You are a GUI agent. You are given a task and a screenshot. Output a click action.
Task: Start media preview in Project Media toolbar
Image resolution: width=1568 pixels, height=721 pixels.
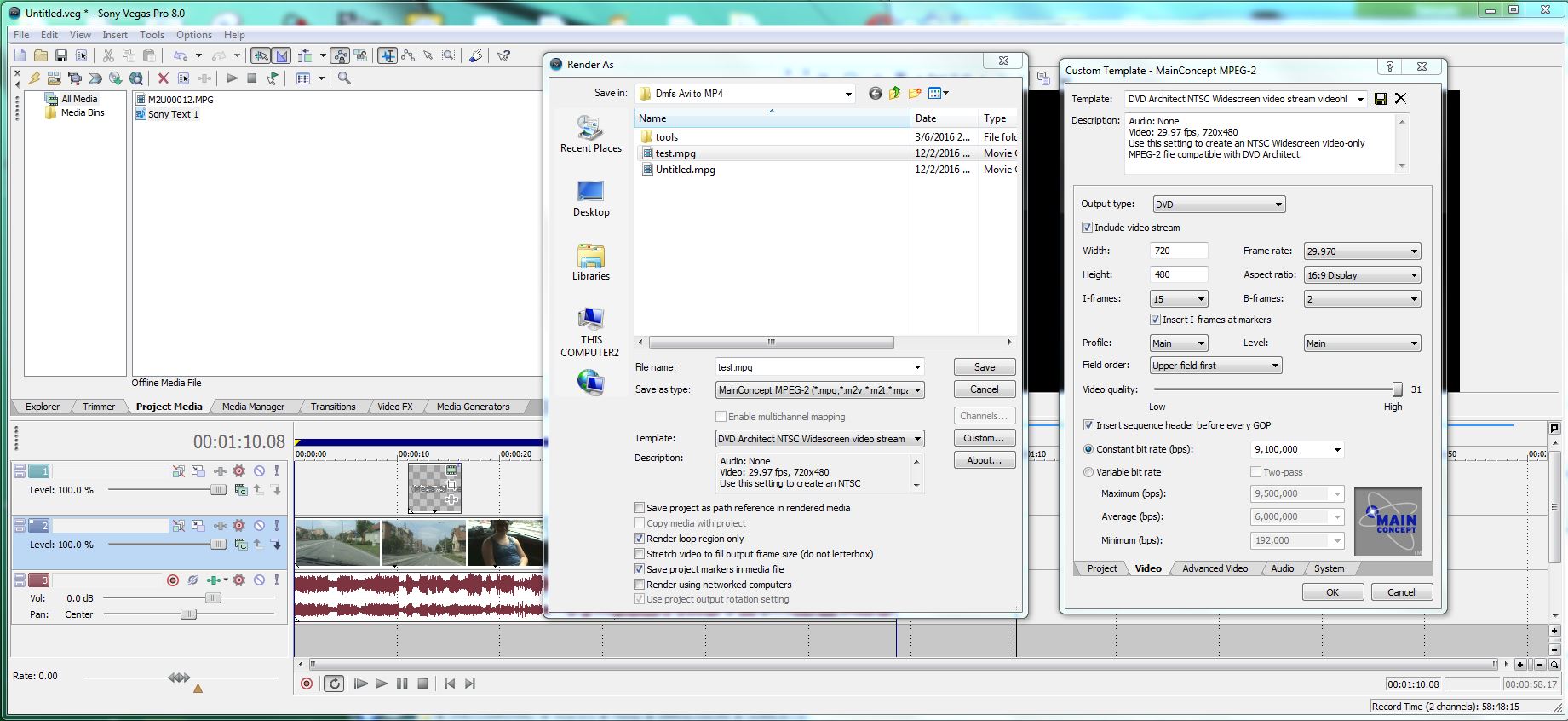(x=232, y=78)
